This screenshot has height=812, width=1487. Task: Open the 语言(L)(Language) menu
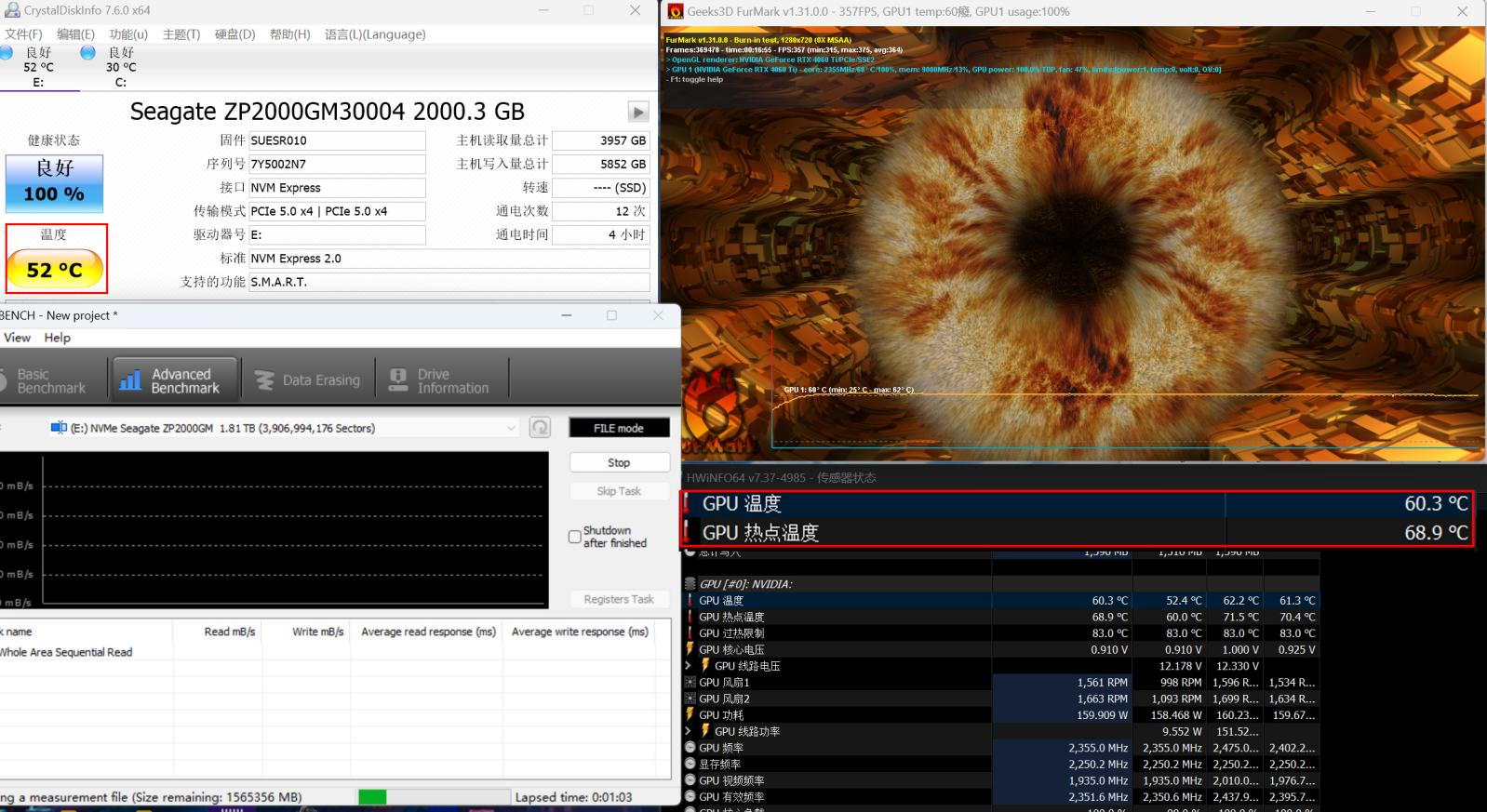[x=375, y=34]
